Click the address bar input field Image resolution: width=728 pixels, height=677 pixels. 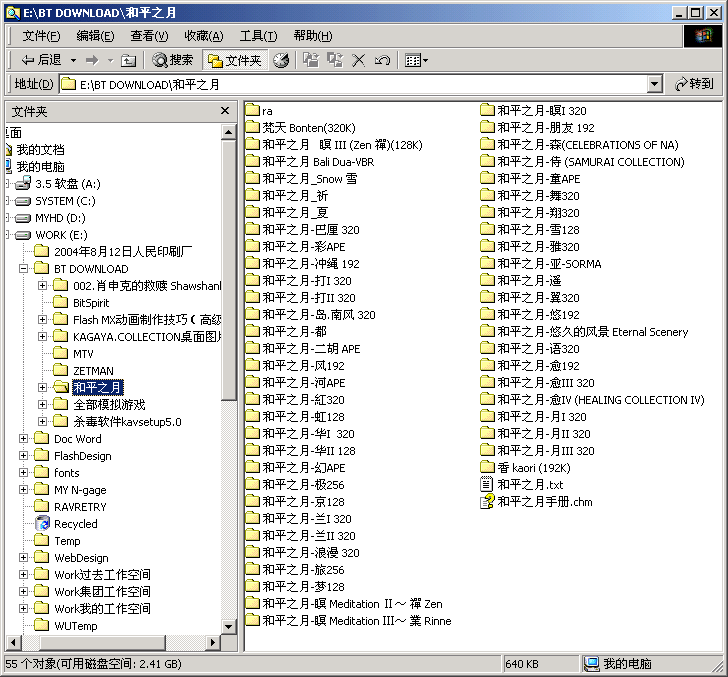353,84
